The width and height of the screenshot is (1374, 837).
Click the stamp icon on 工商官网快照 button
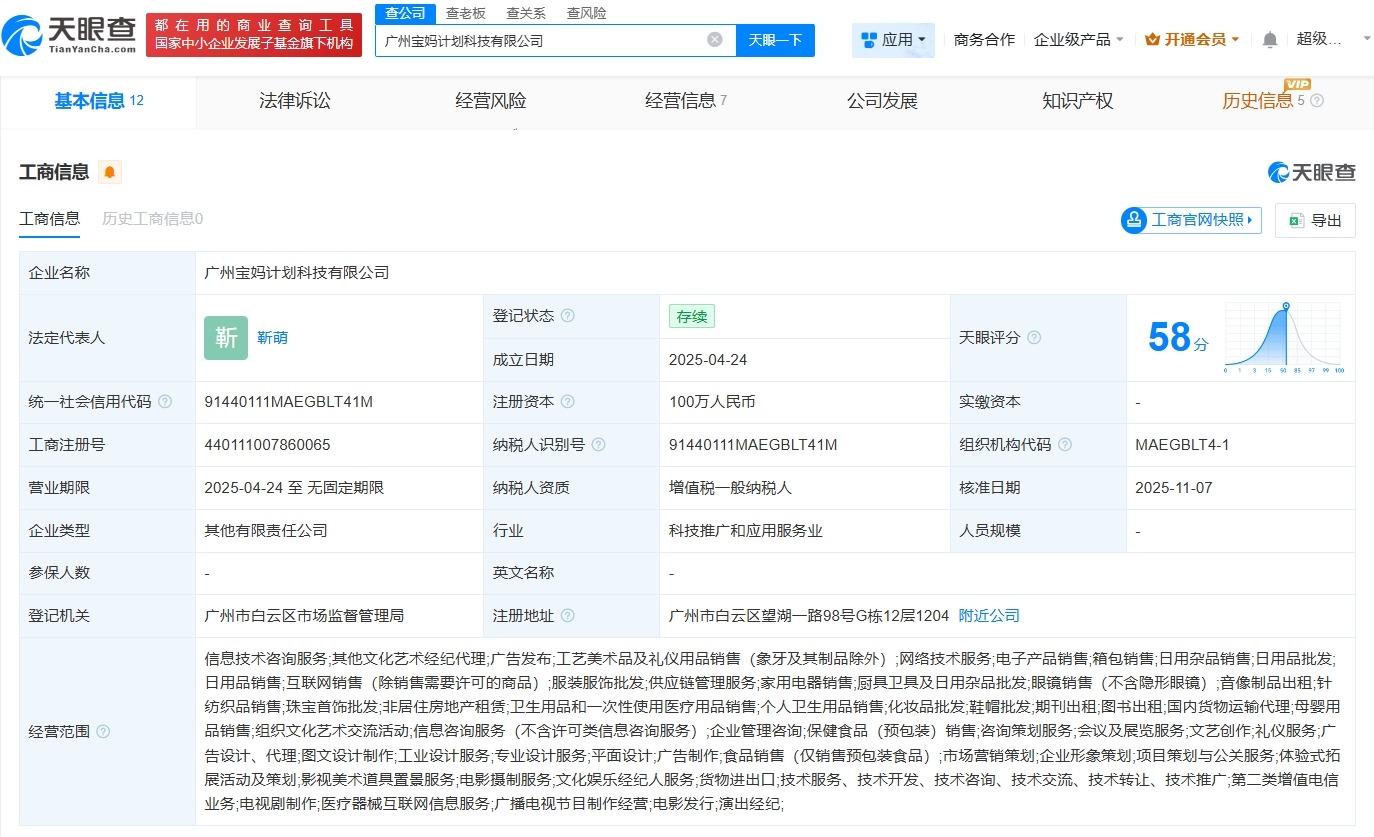point(1135,220)
